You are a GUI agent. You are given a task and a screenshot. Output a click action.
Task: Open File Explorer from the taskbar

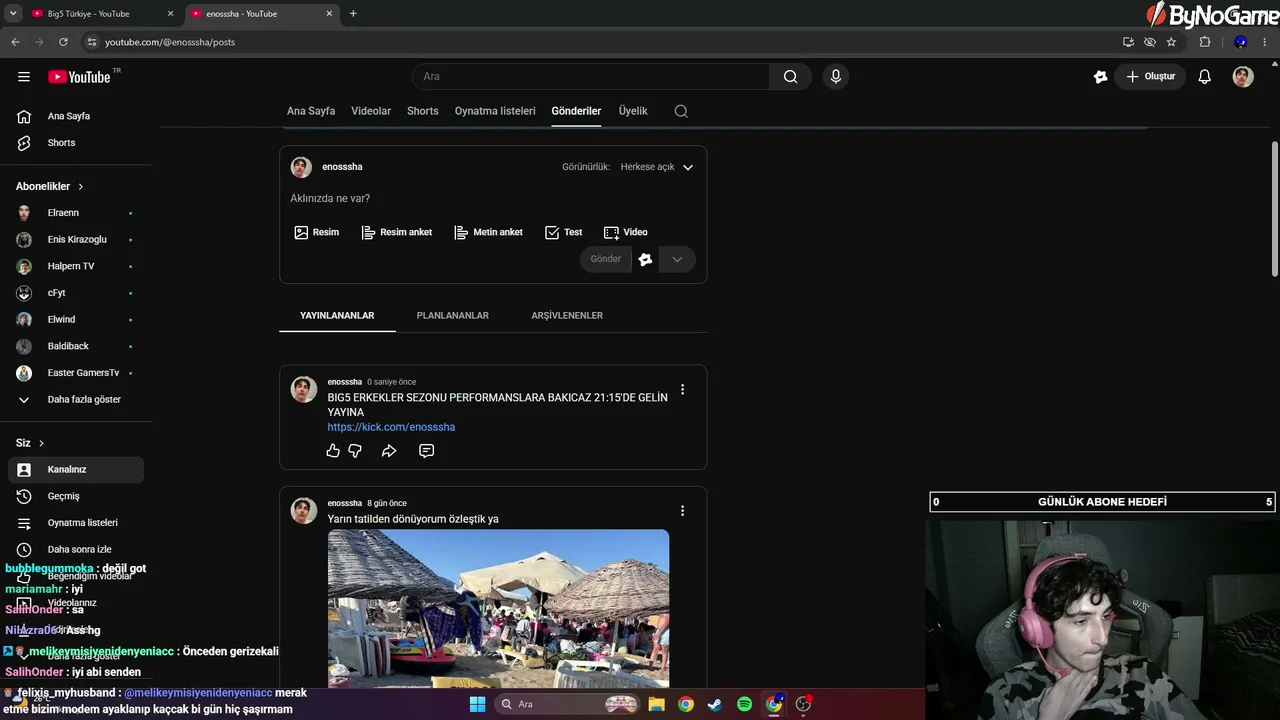point(656,704)
